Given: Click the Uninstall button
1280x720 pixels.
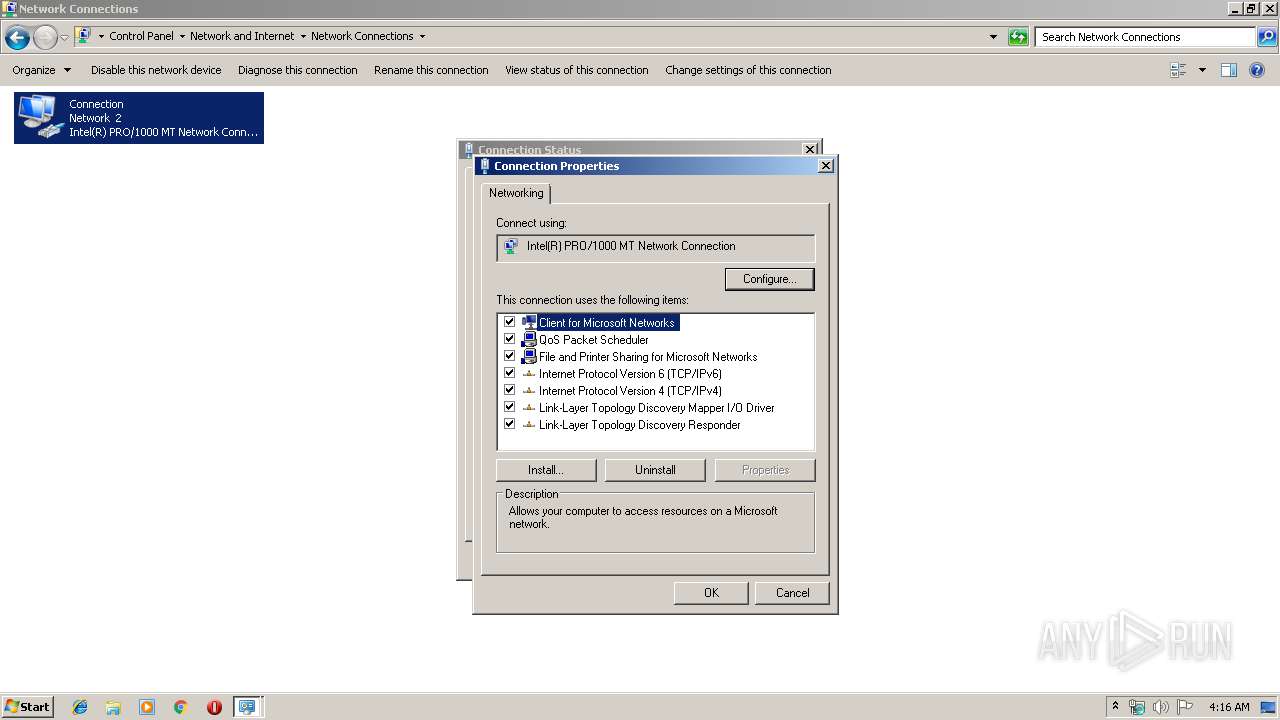Looking at the screenshot, I should click(x=655, y=470).
